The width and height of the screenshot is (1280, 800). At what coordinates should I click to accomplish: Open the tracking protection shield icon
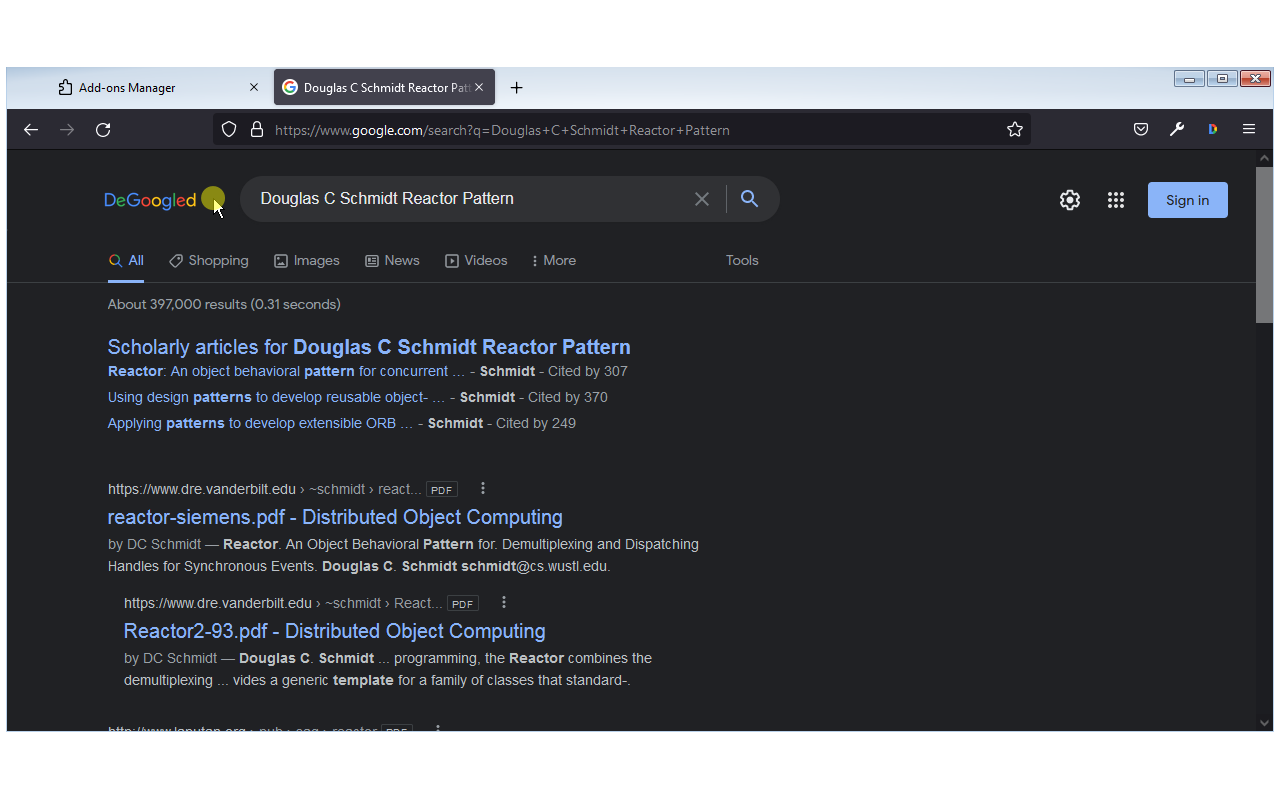point(229,130)
